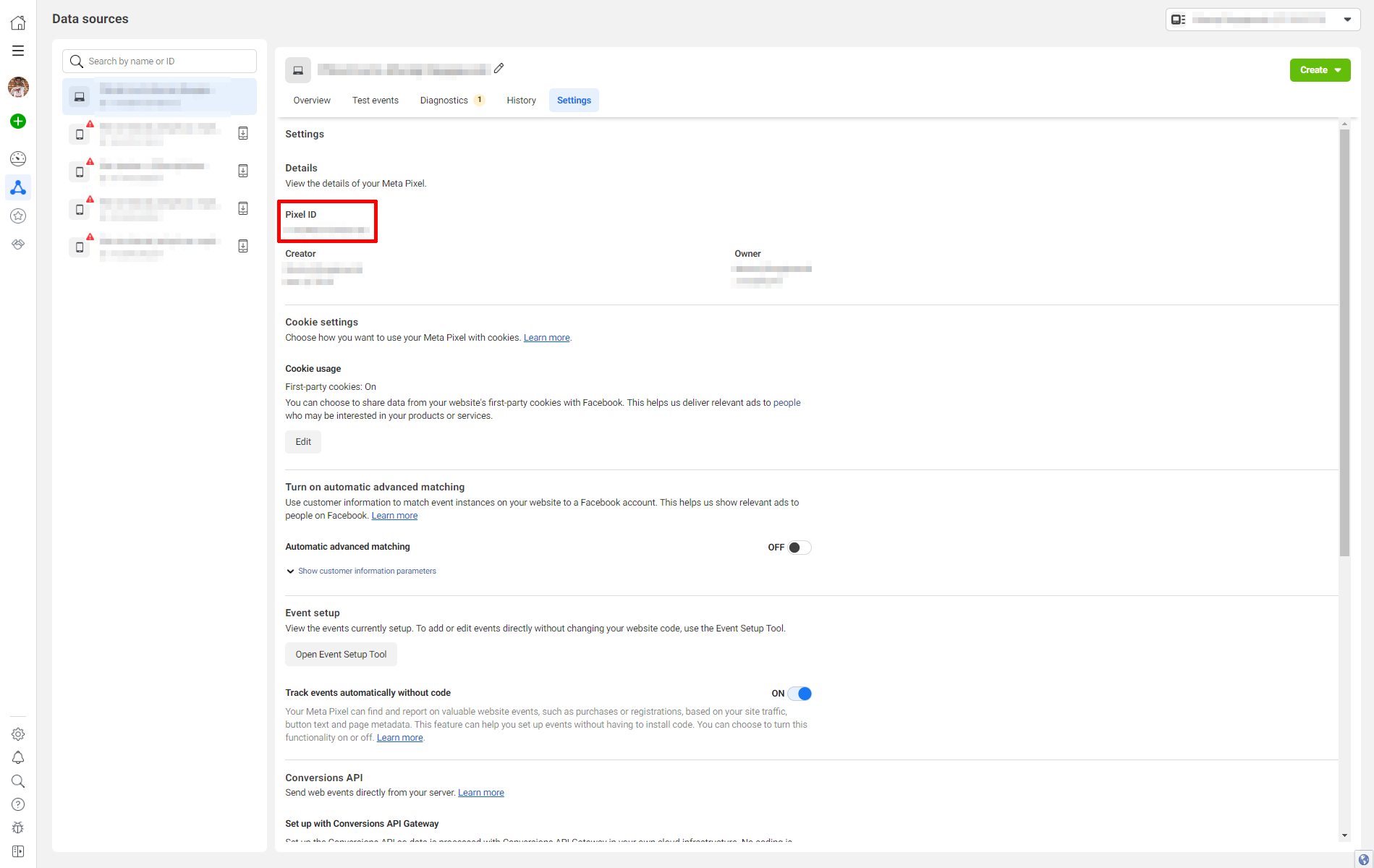The image size is (1374, 868).
Task: Click the bug report icon
Action: click(x=18, y=827)
